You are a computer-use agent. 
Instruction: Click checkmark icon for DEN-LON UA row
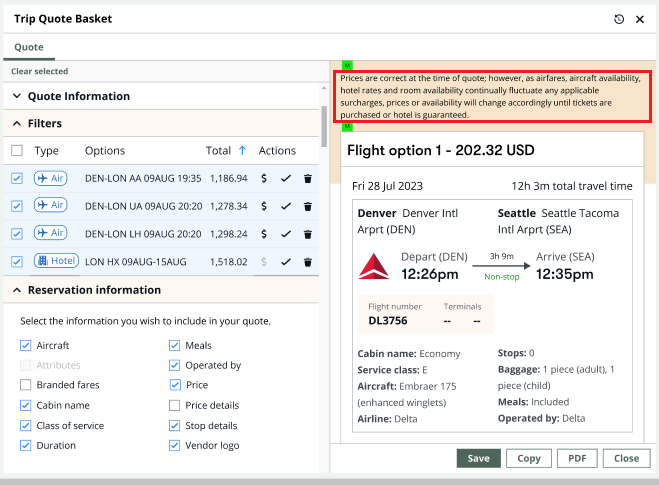(286, 206)
